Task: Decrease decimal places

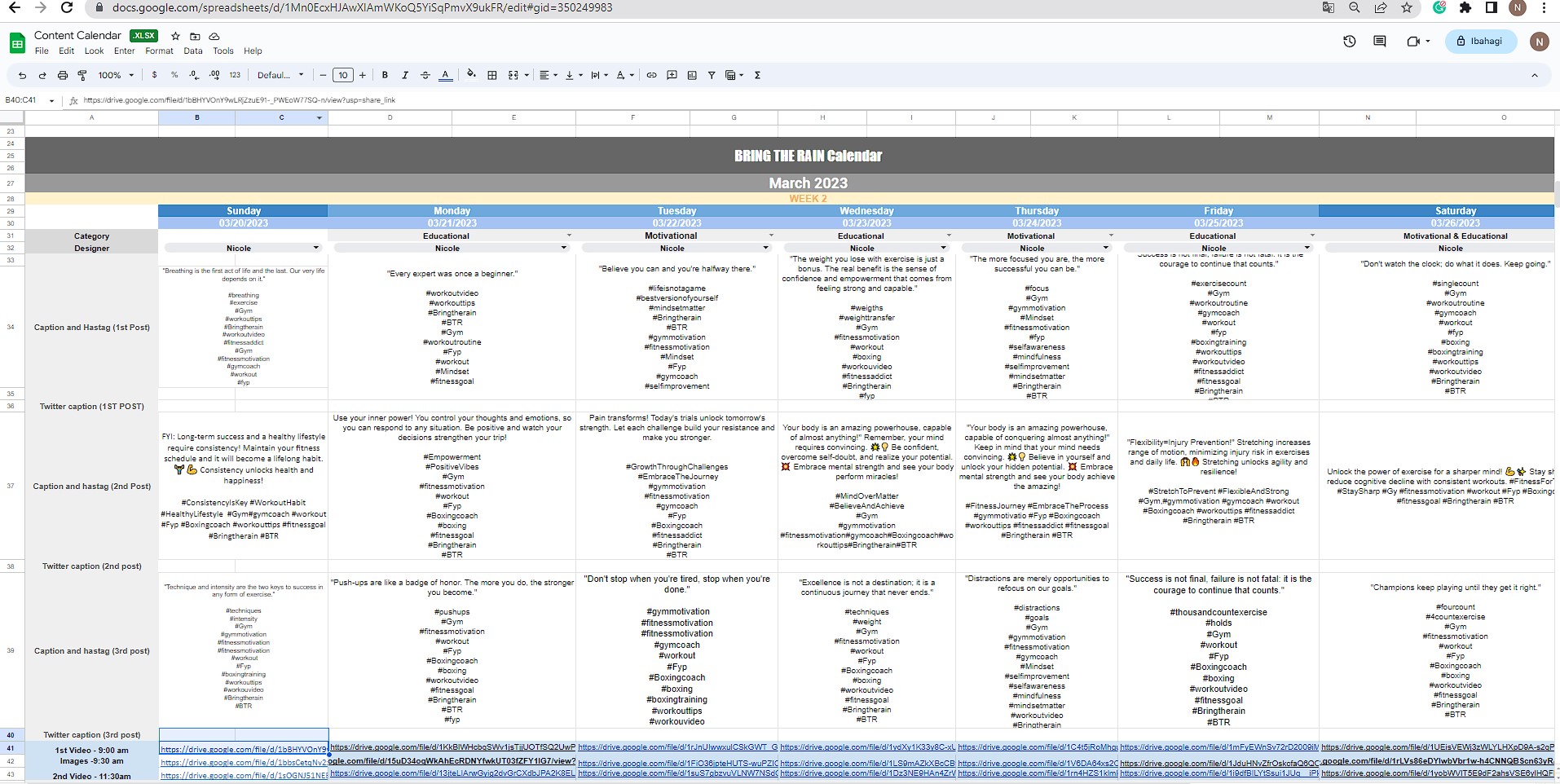Action: point(194,75)
